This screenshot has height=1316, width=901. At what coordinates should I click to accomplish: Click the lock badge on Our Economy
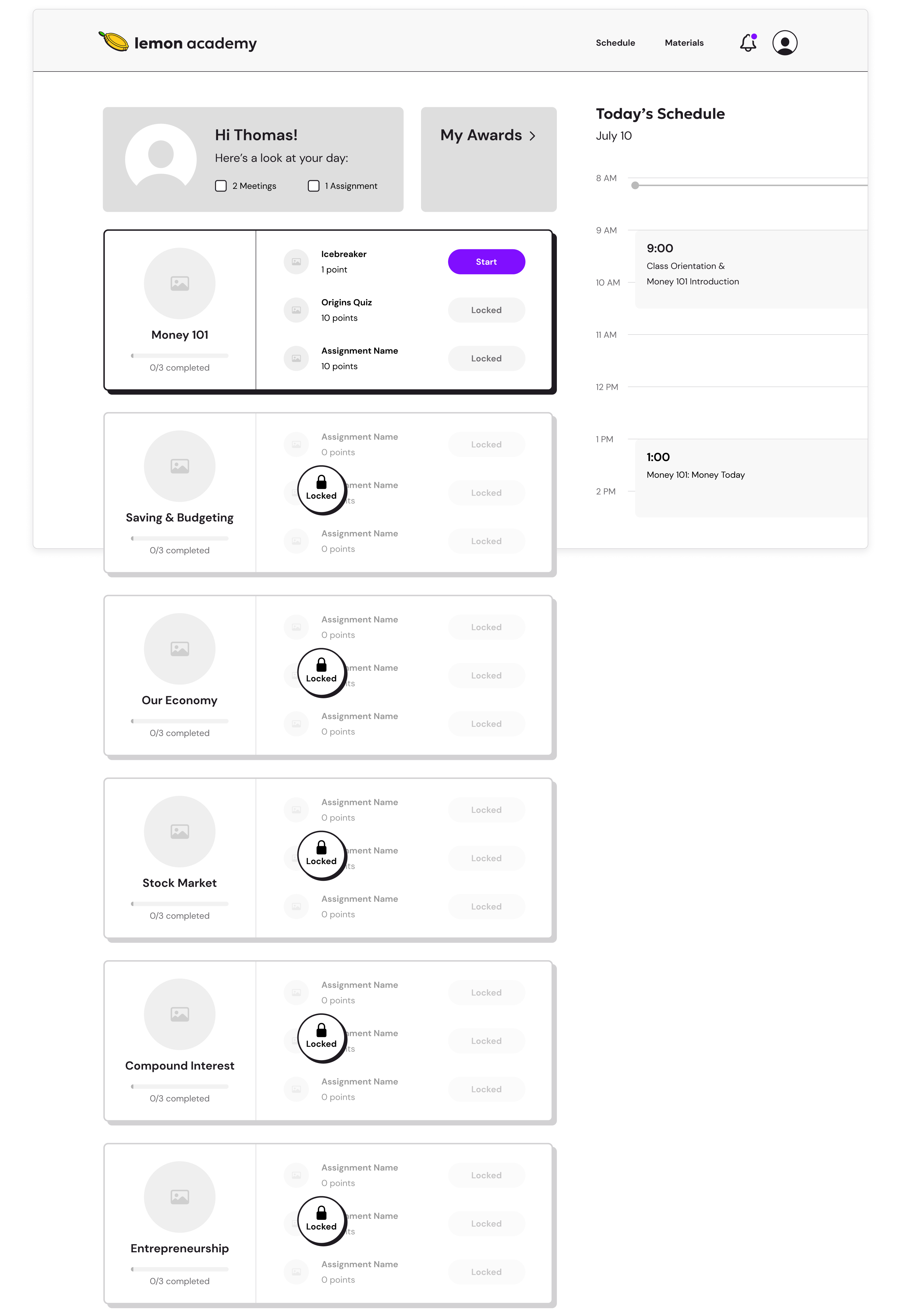pyautogui.click(x=321, y=673)
